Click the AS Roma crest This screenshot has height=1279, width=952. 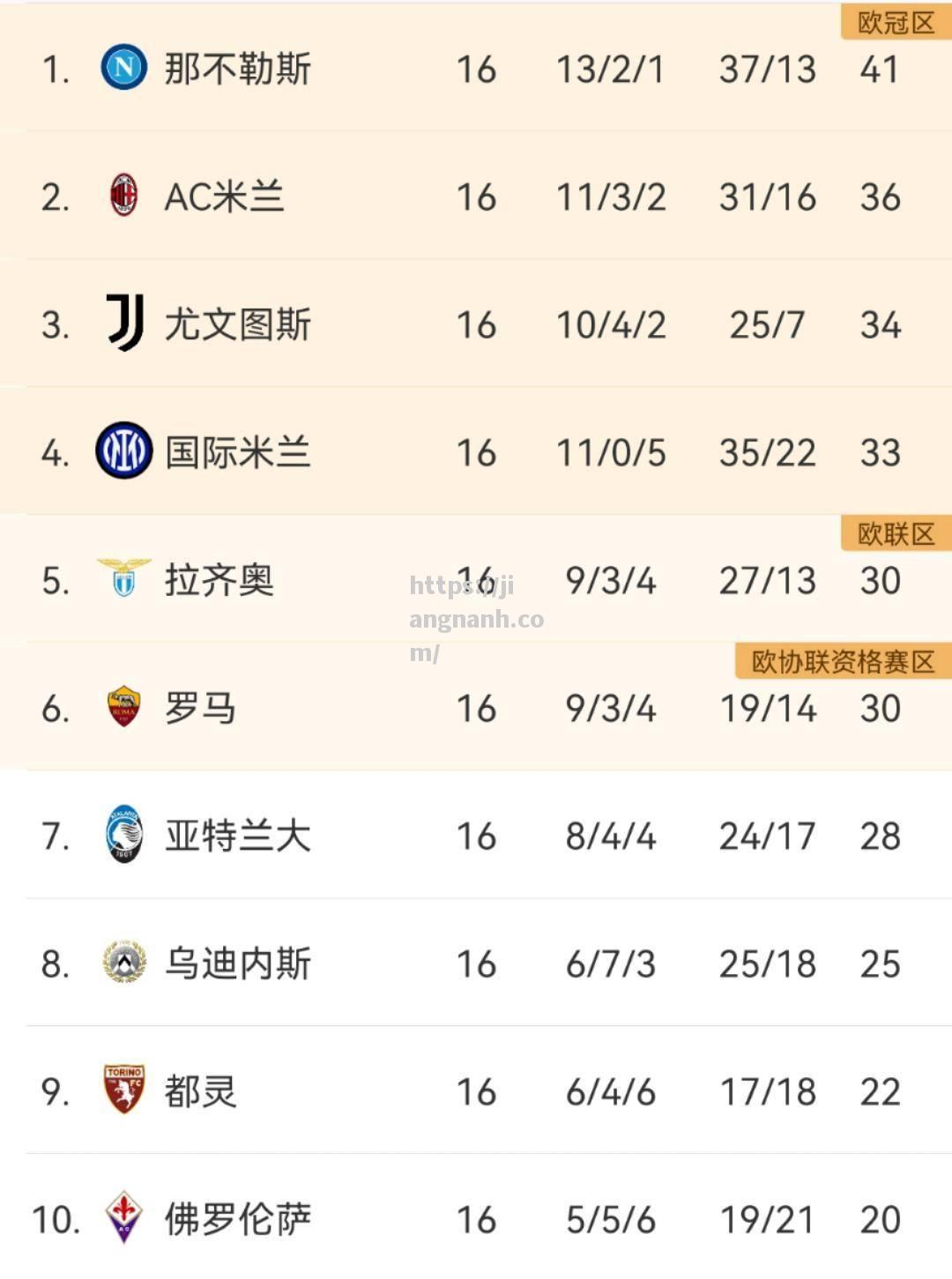click(123, 706)
